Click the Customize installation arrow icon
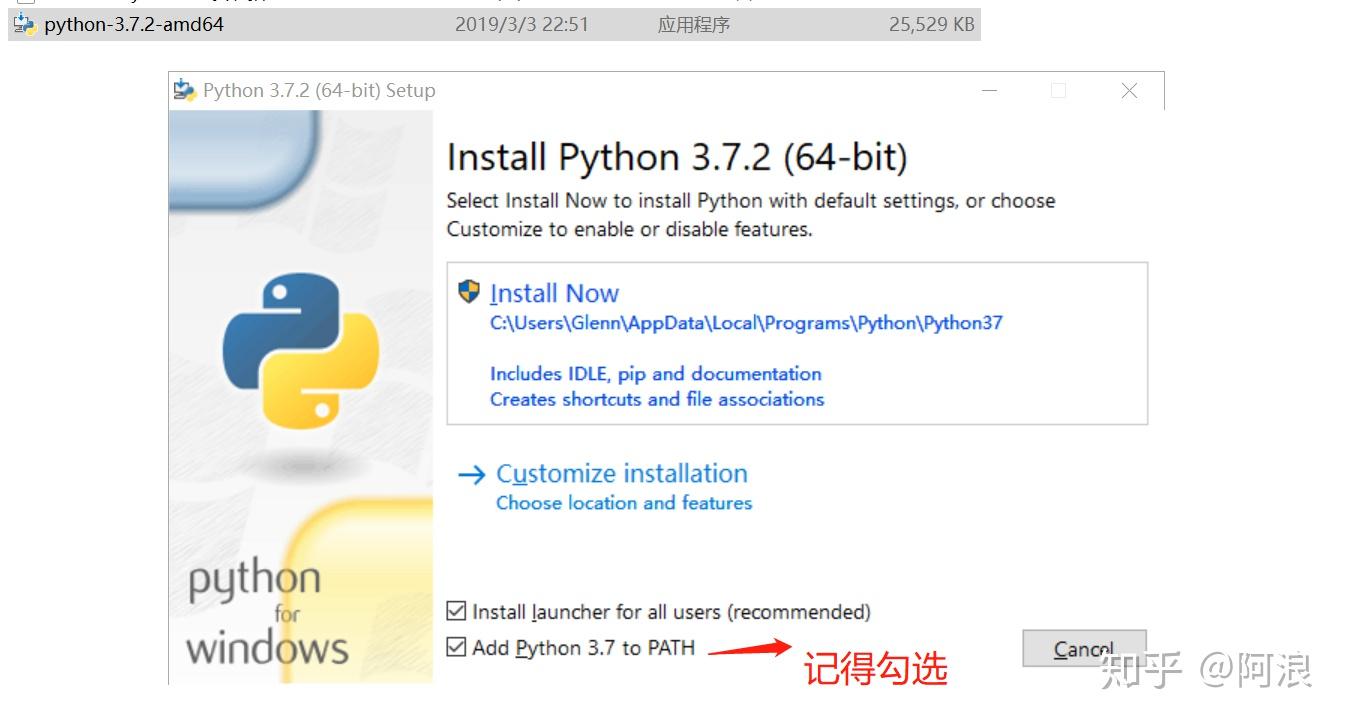The image size is (1347, 725). click(x=471, y=474)
